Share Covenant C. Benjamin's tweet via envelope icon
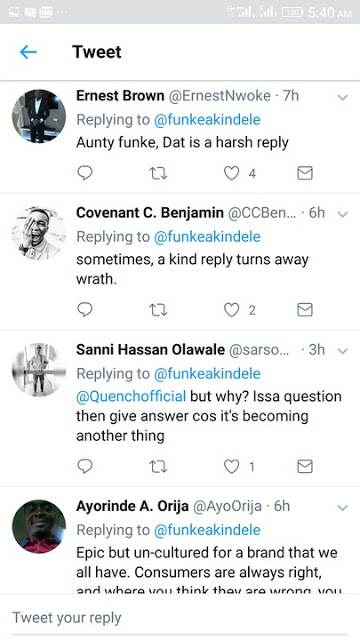This screenshot has width=360, height=640. click(304, 310)
